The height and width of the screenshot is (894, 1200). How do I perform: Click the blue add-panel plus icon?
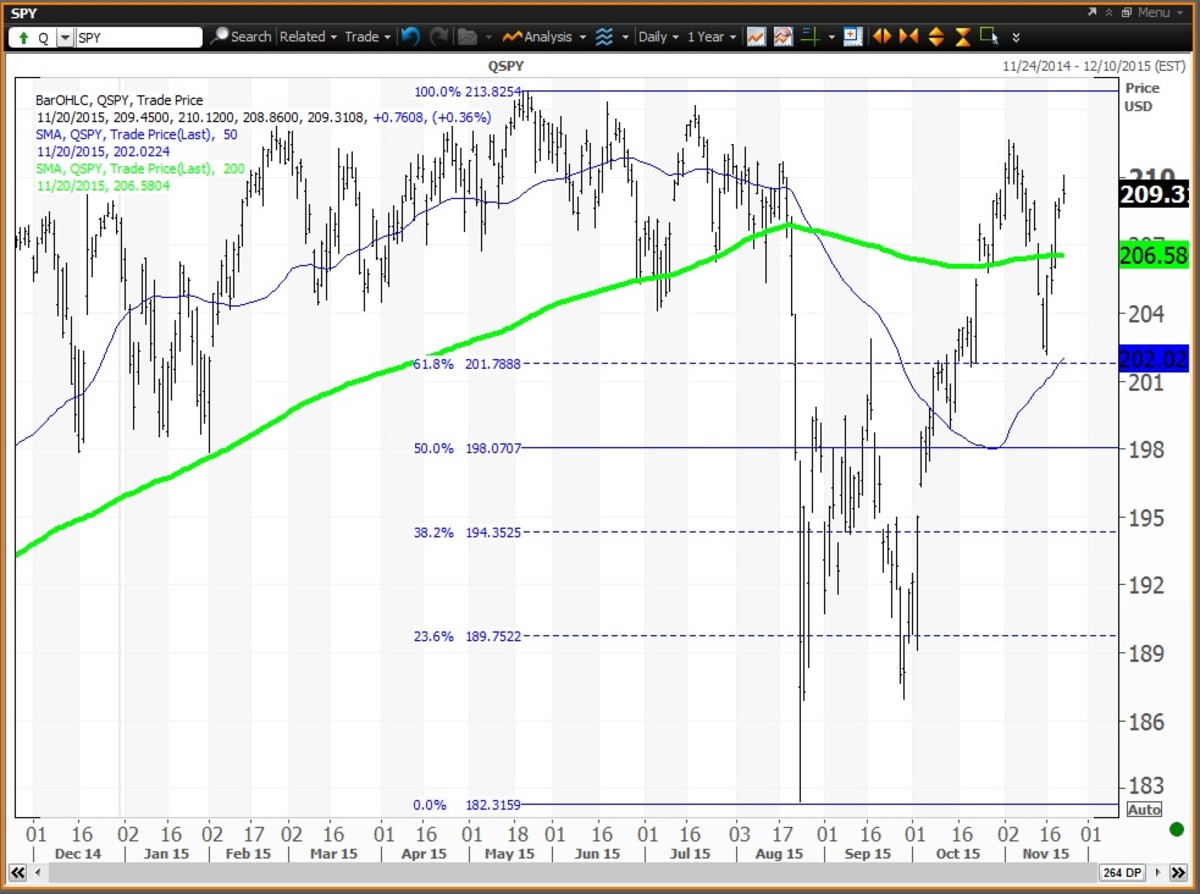coord(852,37)
